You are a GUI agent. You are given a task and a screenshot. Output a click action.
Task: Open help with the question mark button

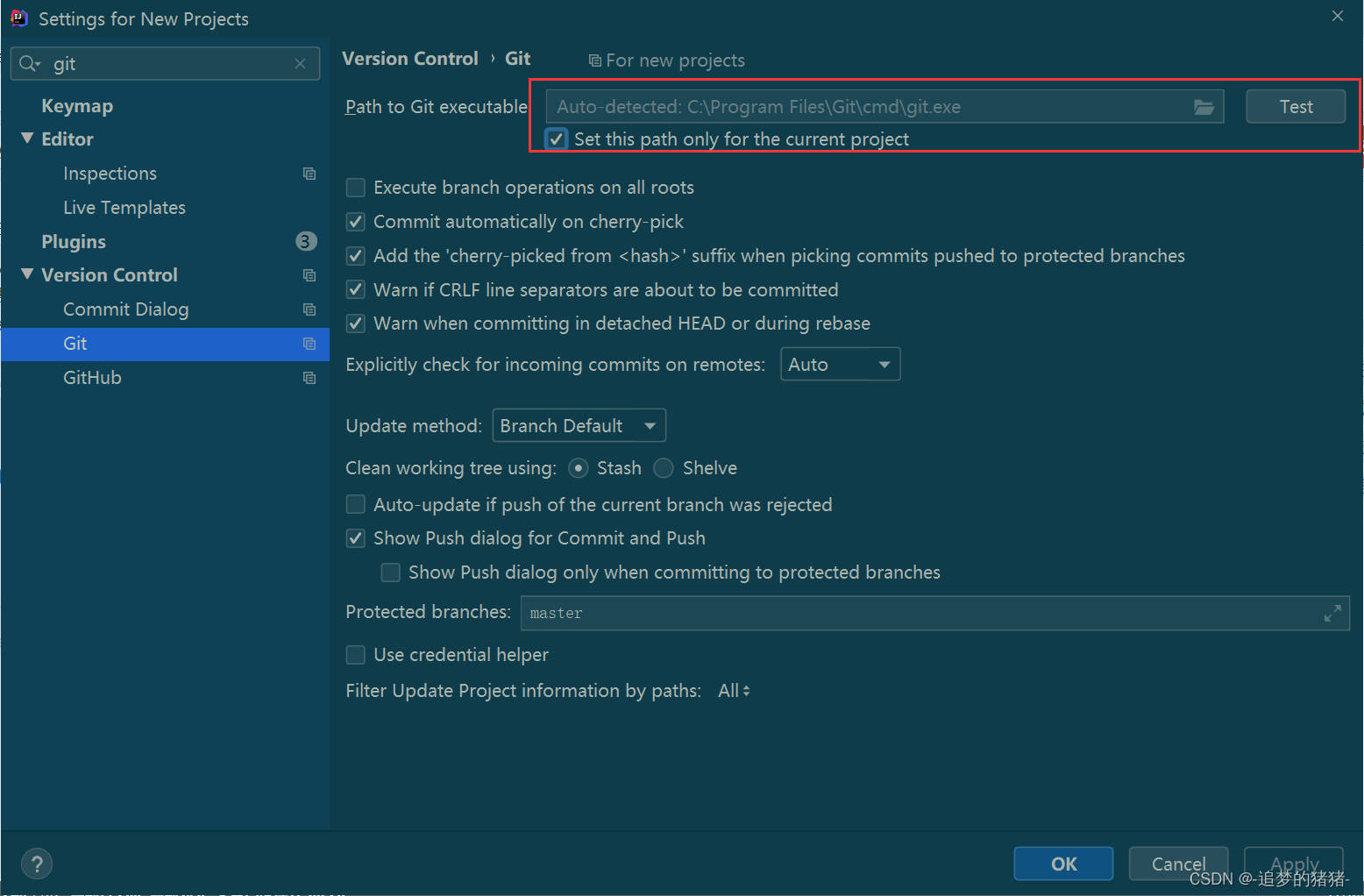(37, 864)
